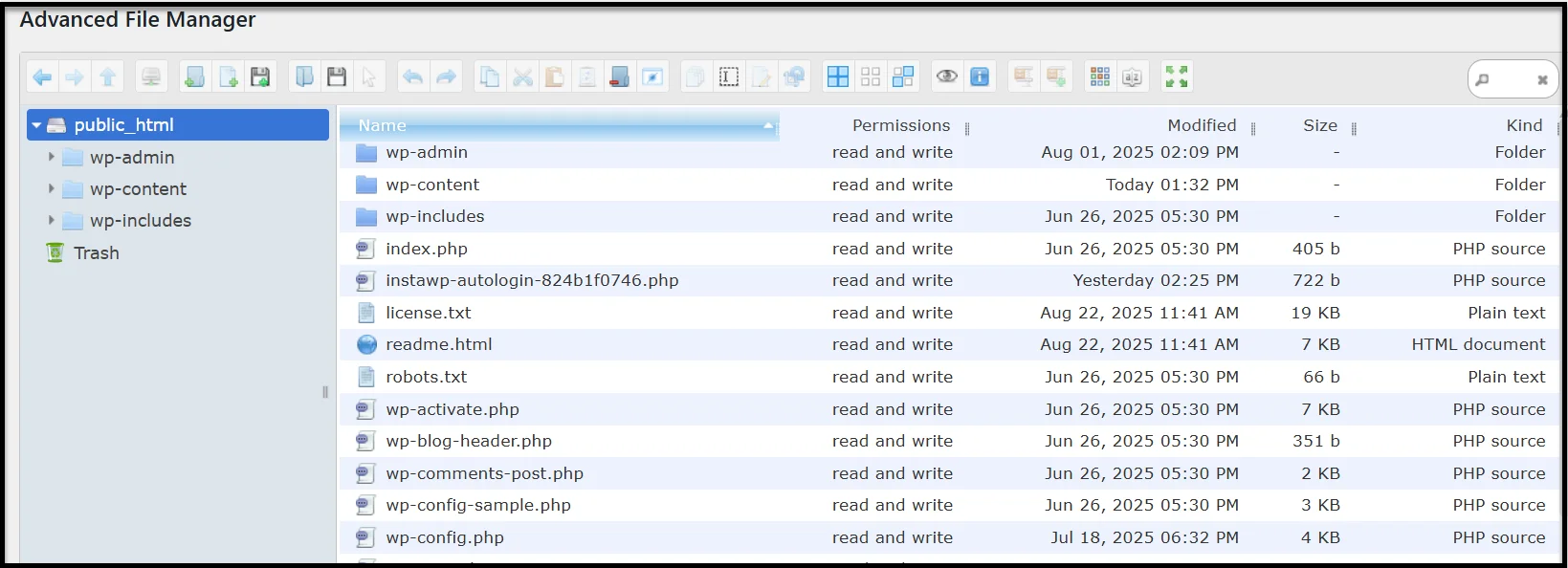Select the wp-config-sample.php file
This screenshot has height=568, width=1568.
[x=949, y=505]
